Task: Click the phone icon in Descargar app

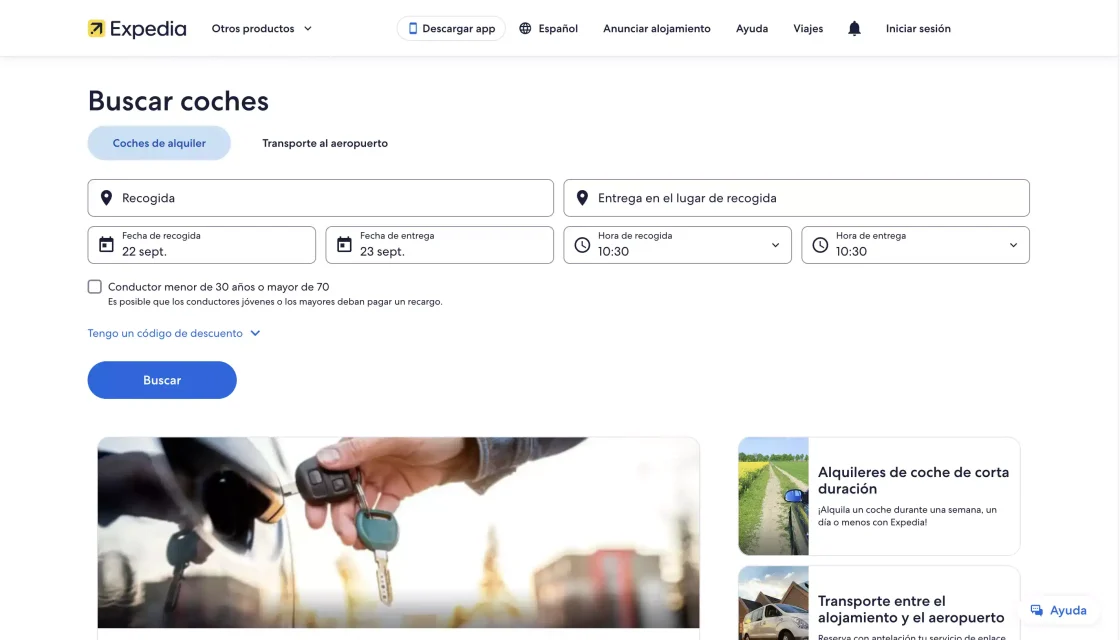Action: [413, 29]
